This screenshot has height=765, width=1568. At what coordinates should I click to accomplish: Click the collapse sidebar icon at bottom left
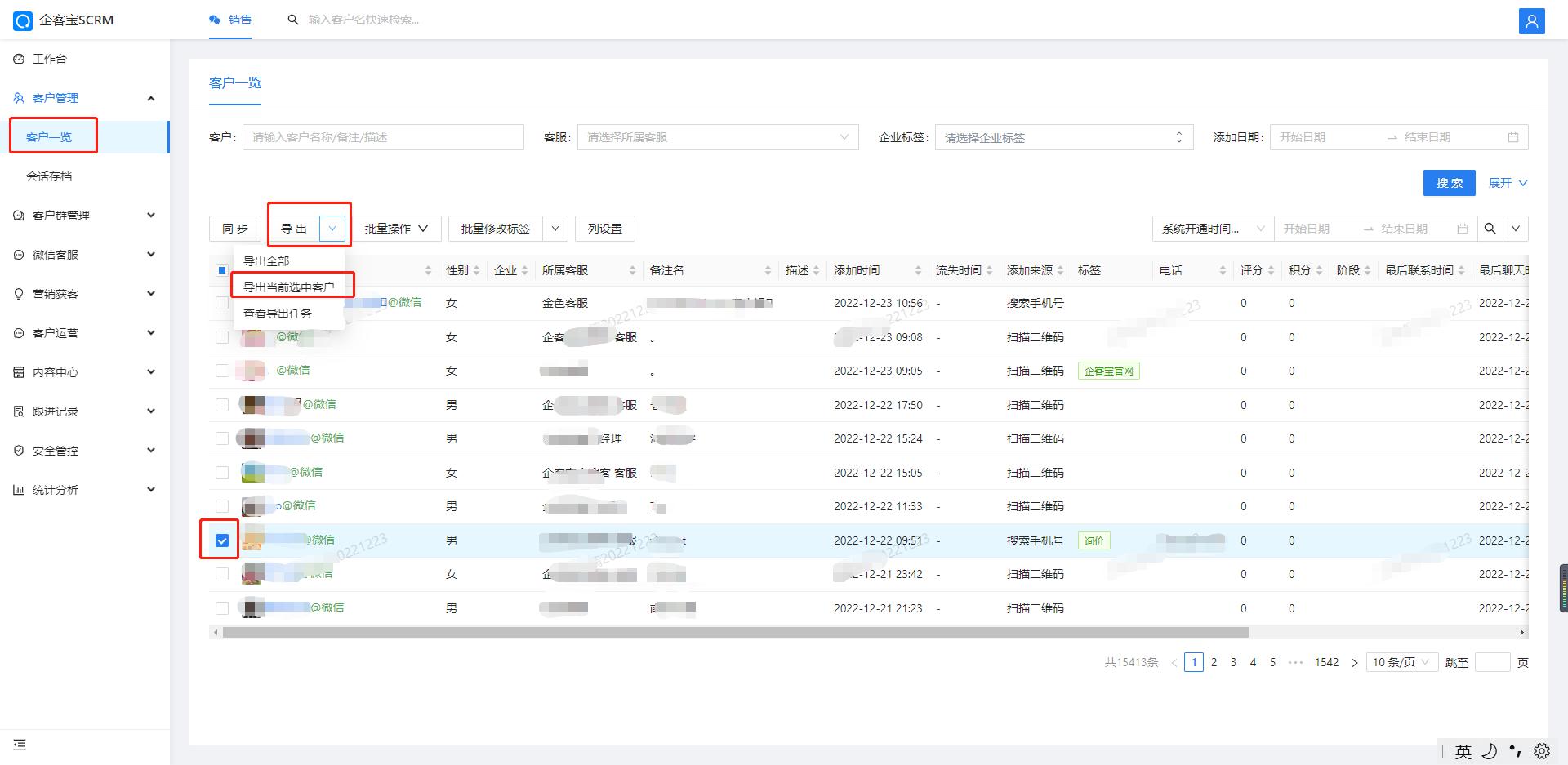coord(20,745)
